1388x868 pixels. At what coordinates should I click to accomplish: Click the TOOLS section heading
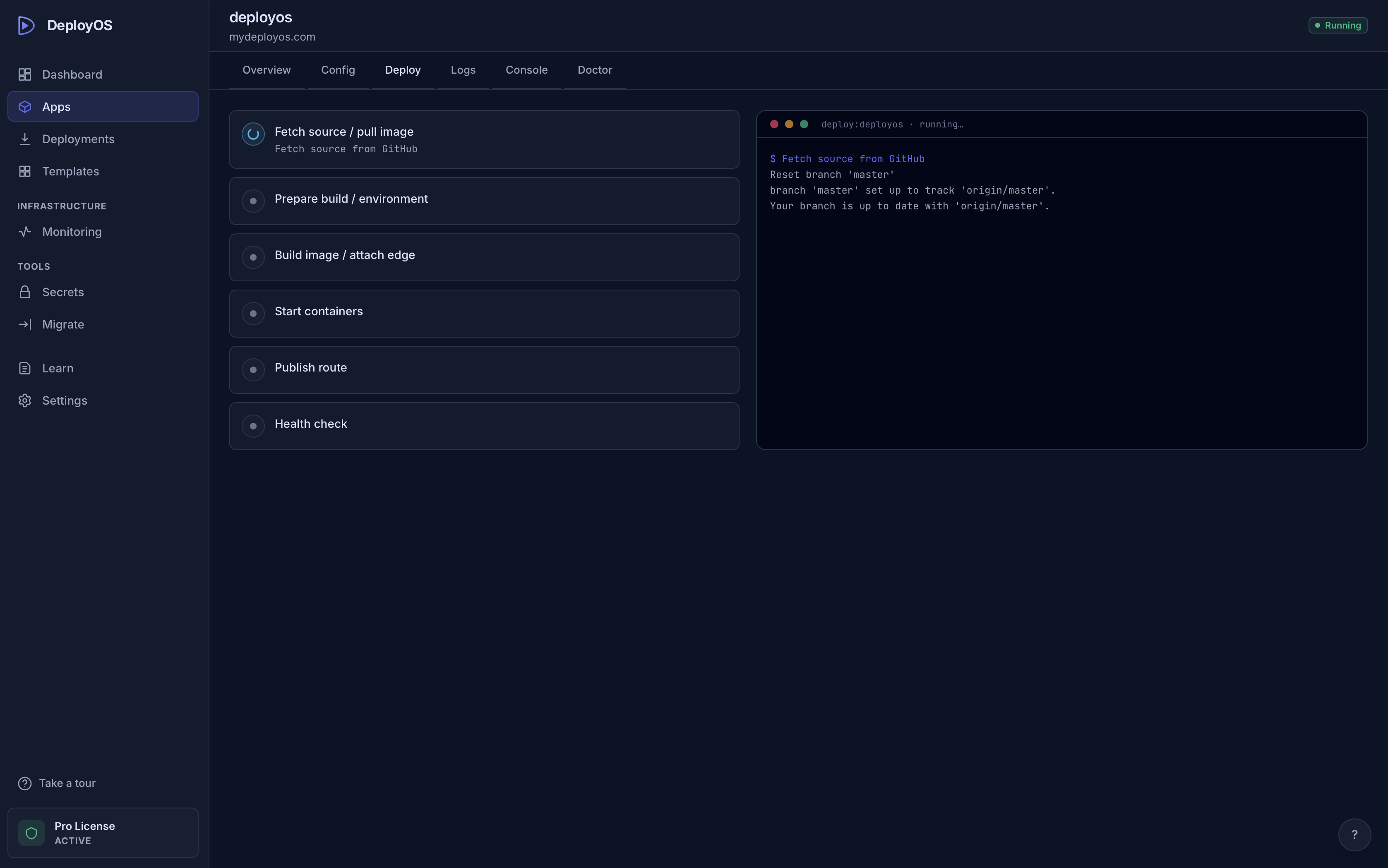pos(34,266)
